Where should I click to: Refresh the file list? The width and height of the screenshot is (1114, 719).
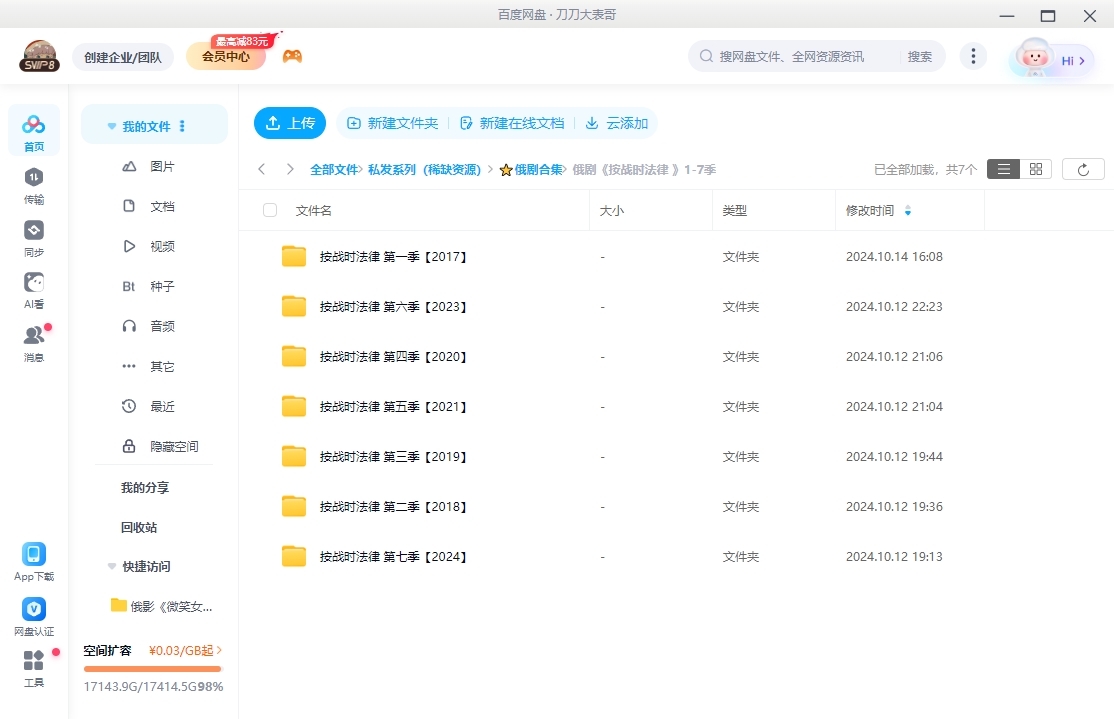[x=1083, y=169]
